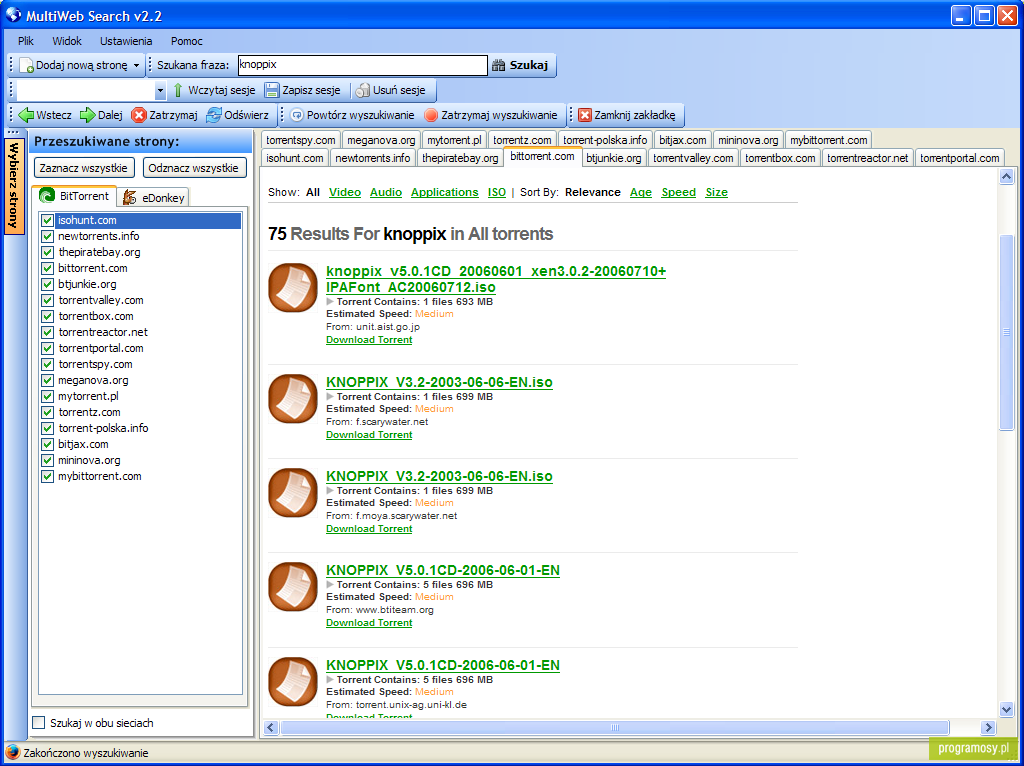1024x766 pixels.
Task: Go forward with the Dalej arrow icon
Action: pyautogui.click(x=88, y=115)
